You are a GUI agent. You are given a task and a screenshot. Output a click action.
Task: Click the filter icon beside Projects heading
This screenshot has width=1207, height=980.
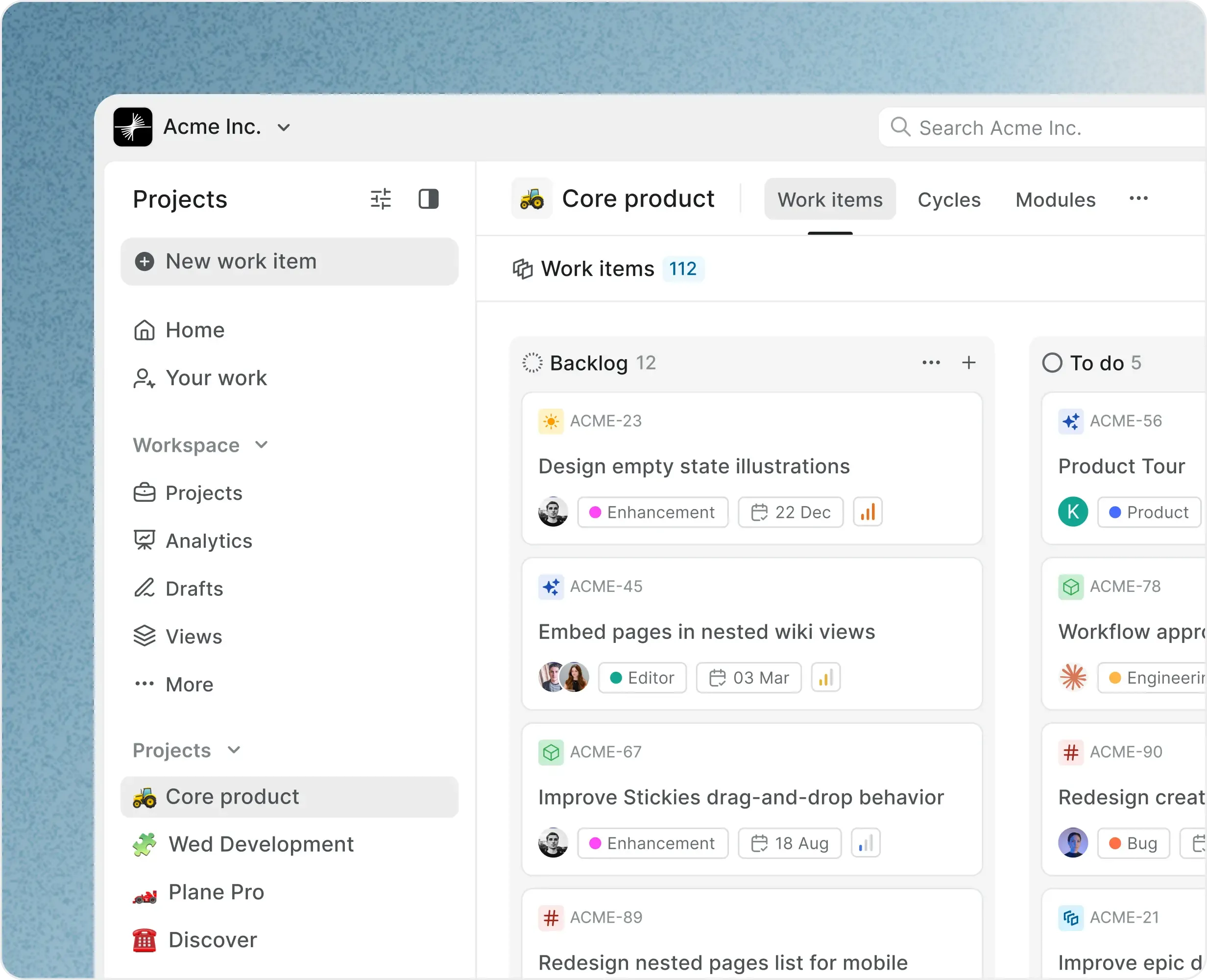[x=381, y=199]
